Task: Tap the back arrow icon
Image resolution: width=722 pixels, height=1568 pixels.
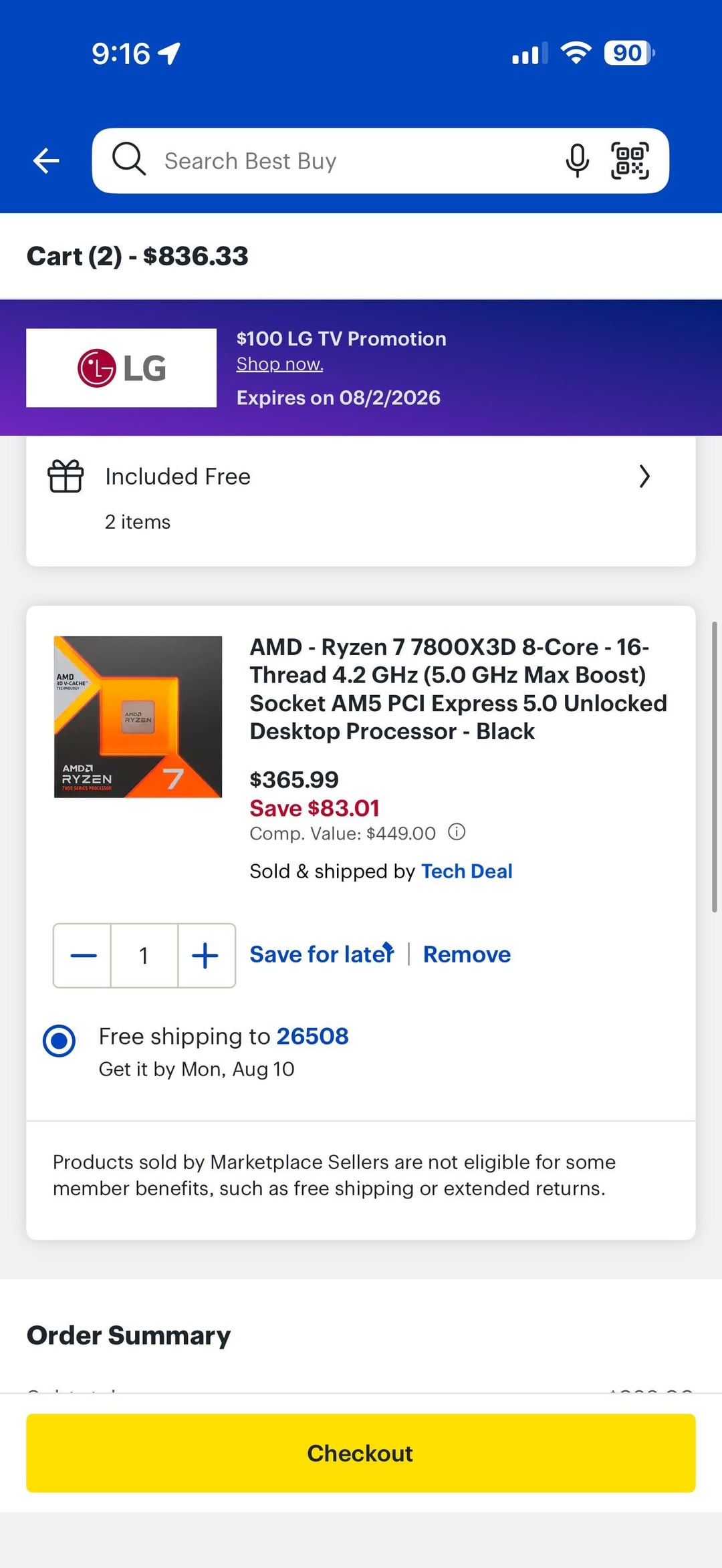Action: tap(46, 161)
